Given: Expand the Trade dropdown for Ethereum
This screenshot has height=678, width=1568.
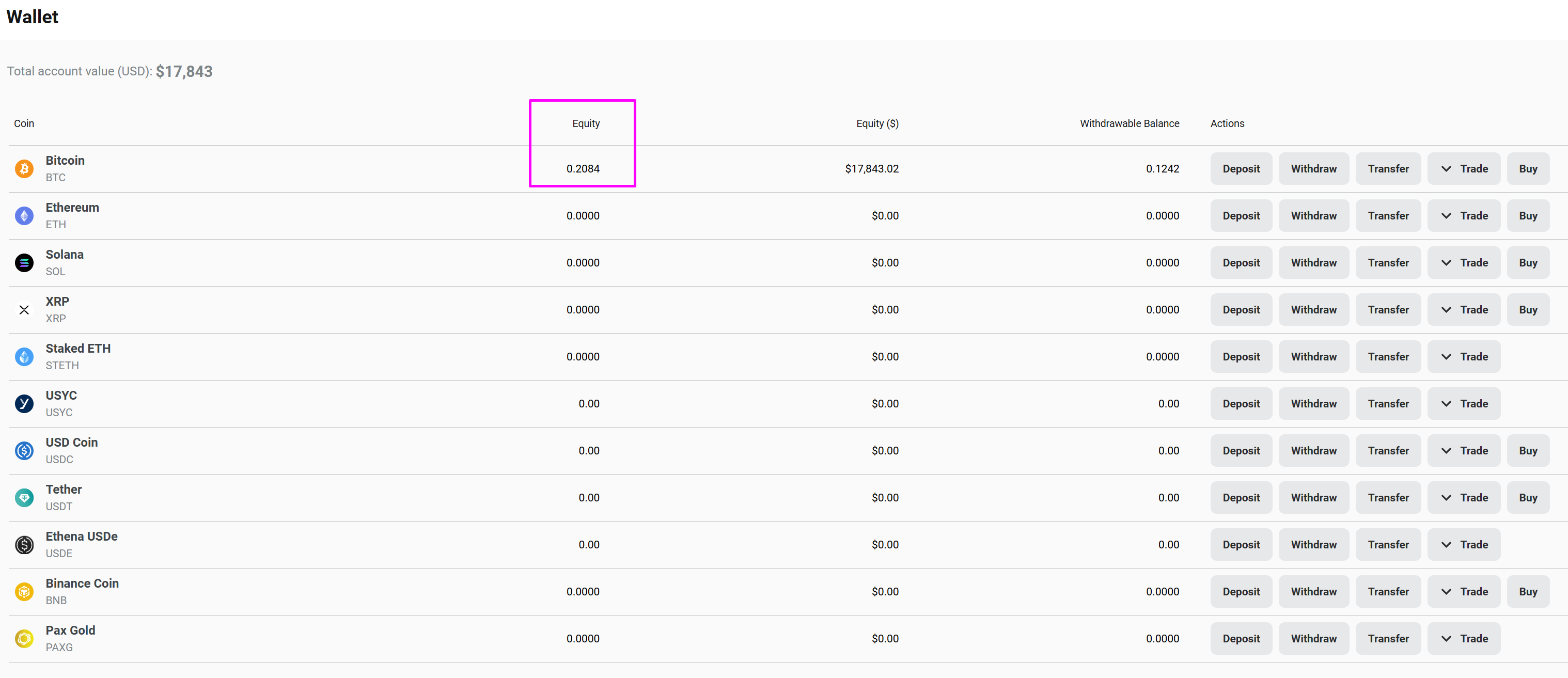Looking at the screenshot, I should tap(1464, 215).
